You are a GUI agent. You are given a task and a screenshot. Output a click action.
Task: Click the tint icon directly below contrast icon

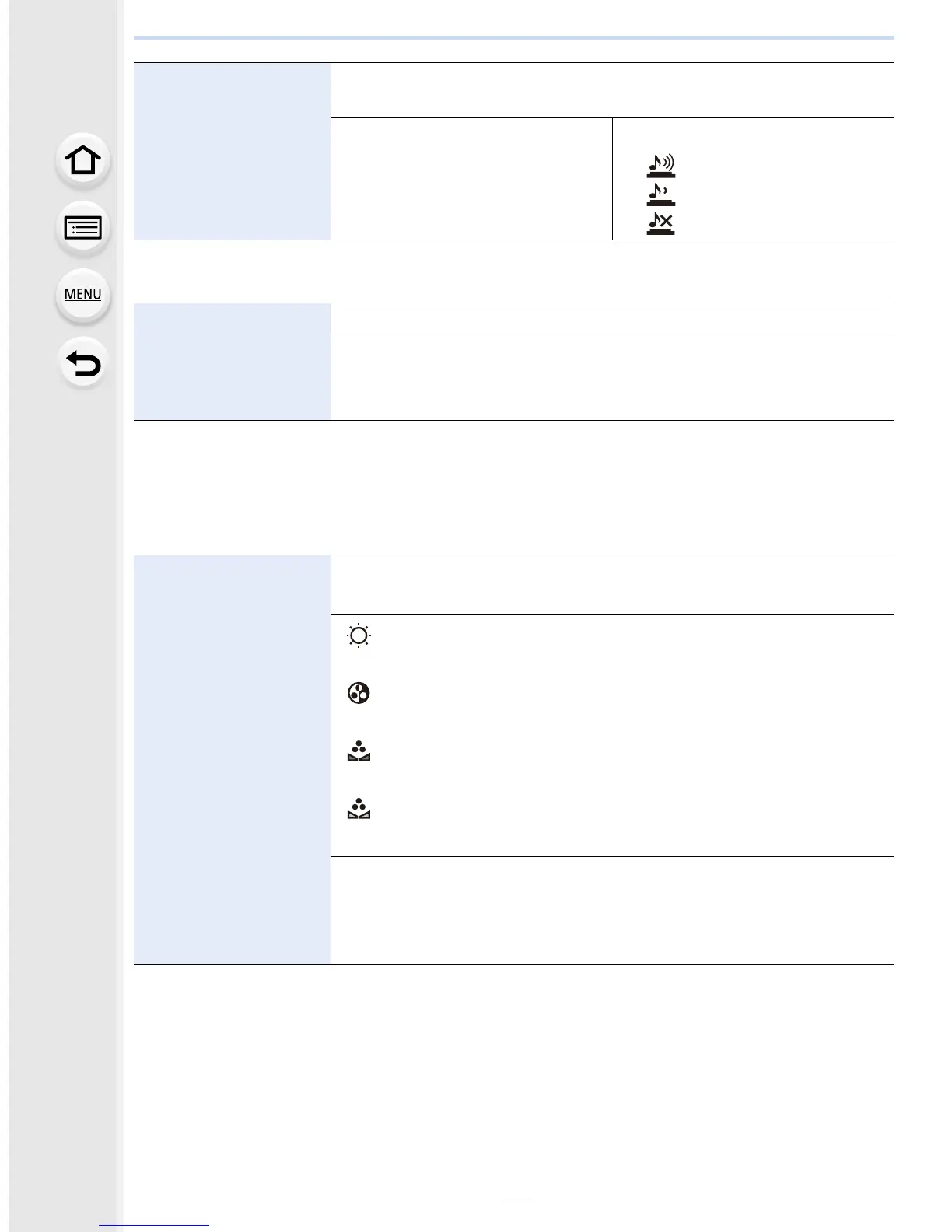tap(359, 751)
